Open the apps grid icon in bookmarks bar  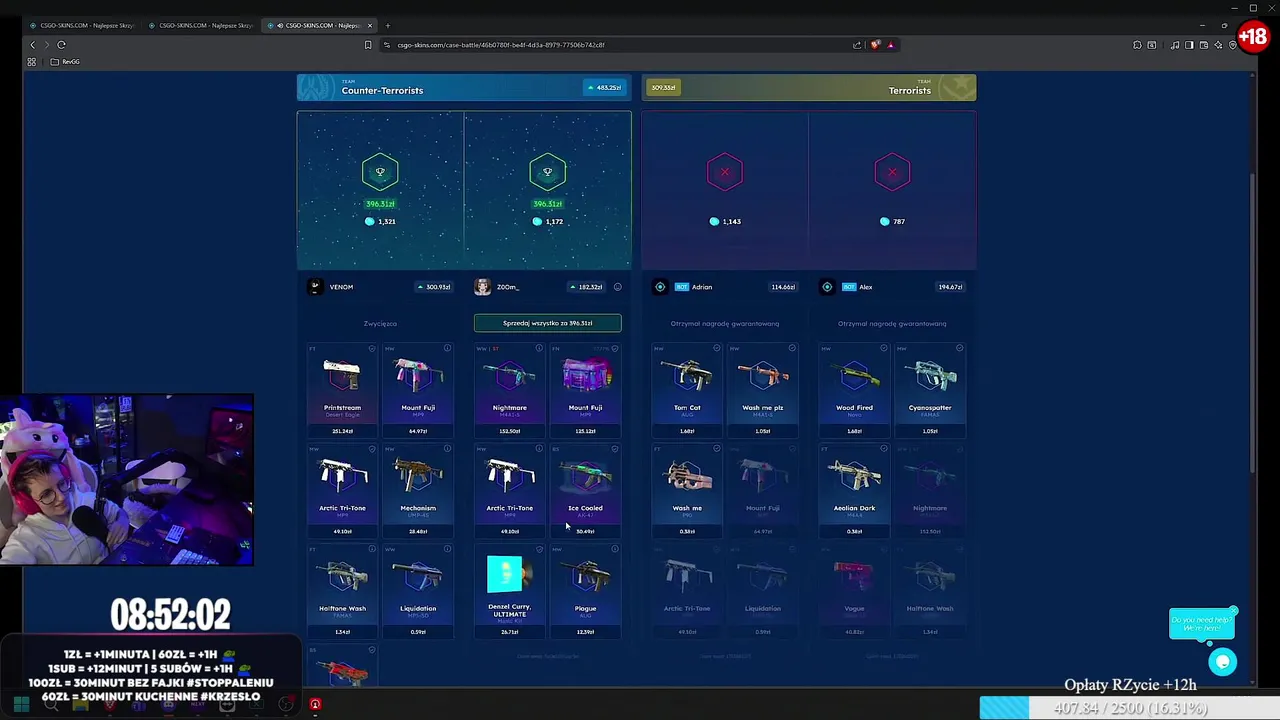pos(31,62)
